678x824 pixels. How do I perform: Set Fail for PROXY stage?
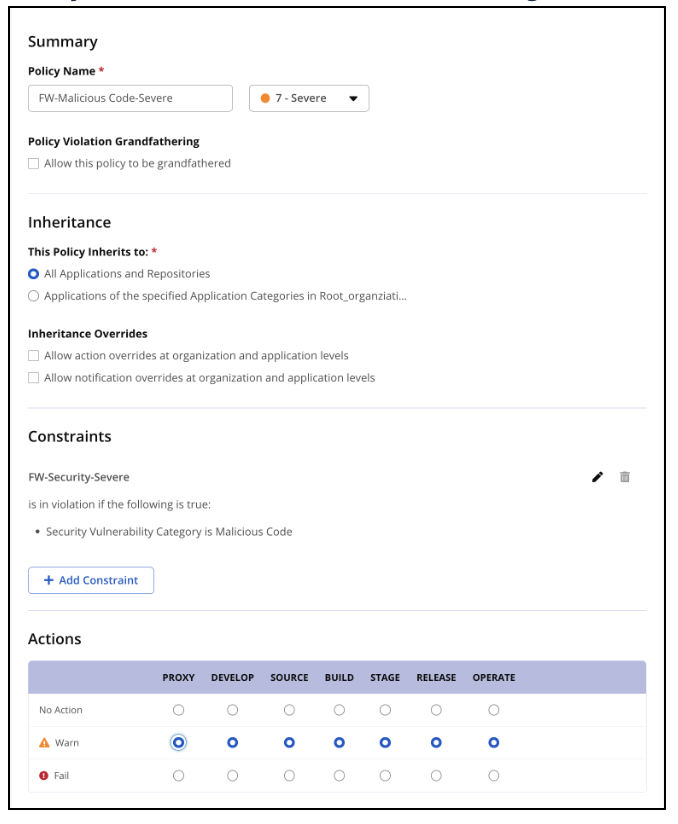(x=179, y=776)
